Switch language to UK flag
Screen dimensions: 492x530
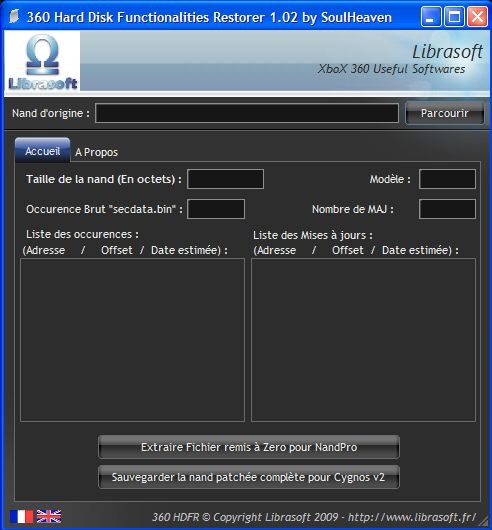[x=49, y=516]
